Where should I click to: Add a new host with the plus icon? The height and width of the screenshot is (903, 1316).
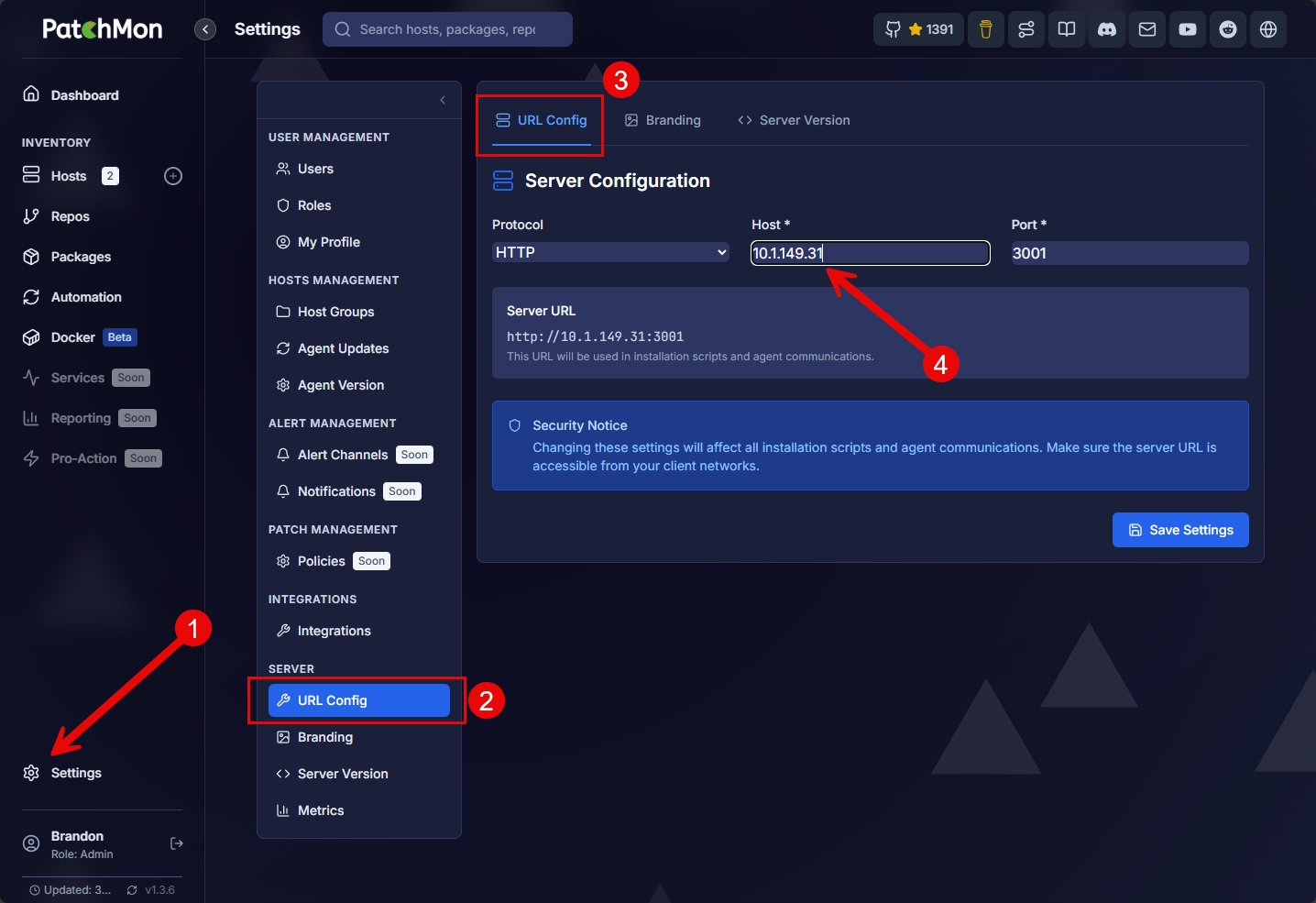(173, 176)
